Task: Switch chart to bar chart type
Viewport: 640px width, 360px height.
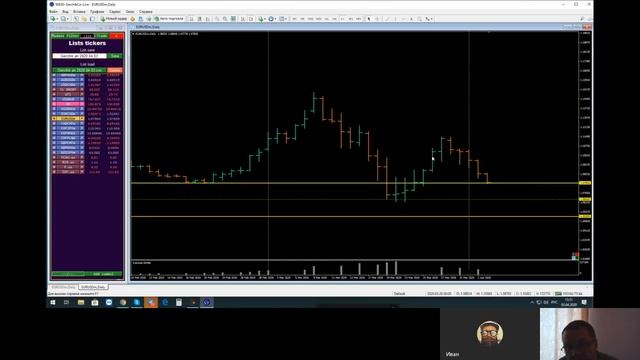Action: coord(191,19)
